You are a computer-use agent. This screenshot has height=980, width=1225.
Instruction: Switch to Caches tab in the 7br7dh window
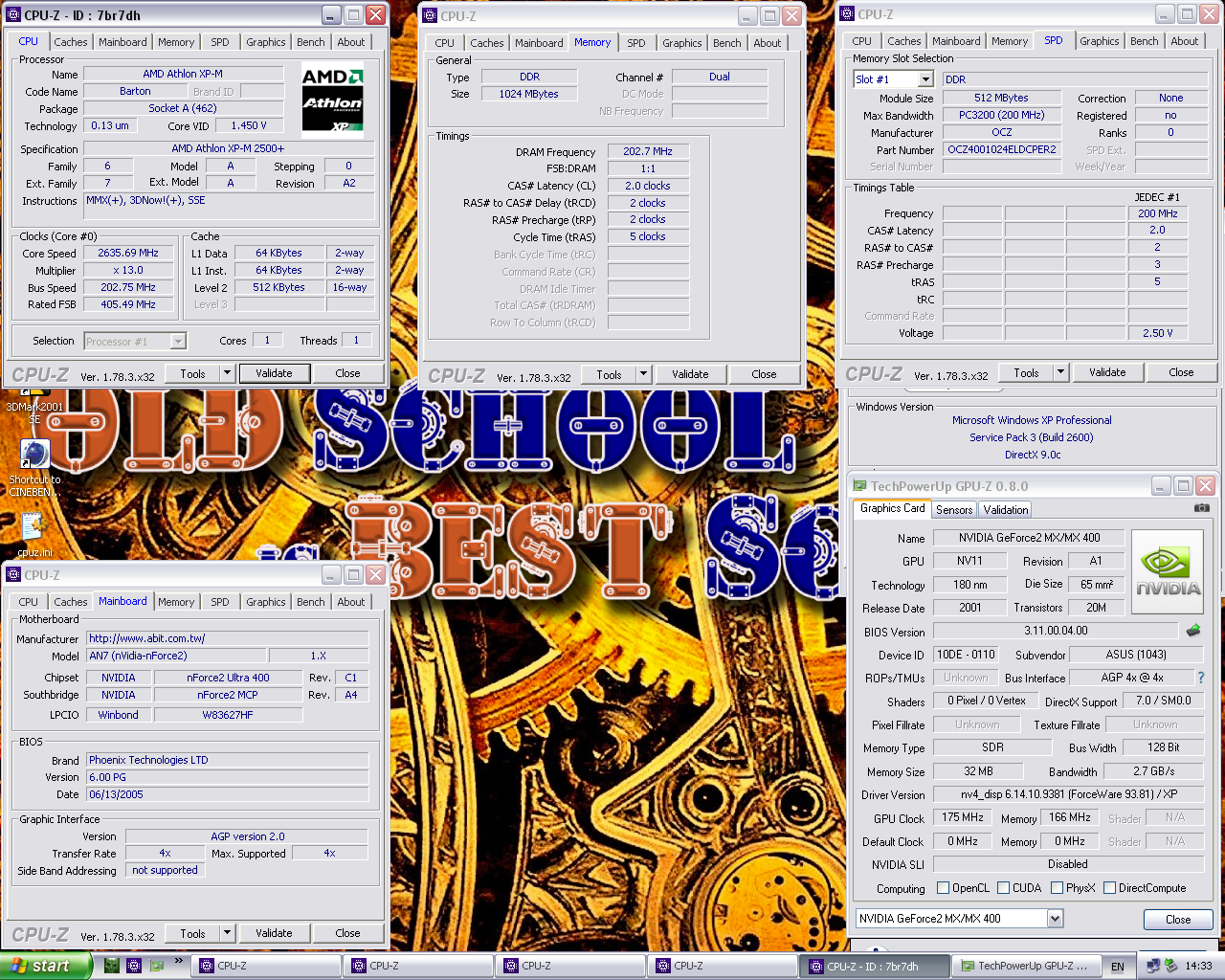tap(71, 42)
